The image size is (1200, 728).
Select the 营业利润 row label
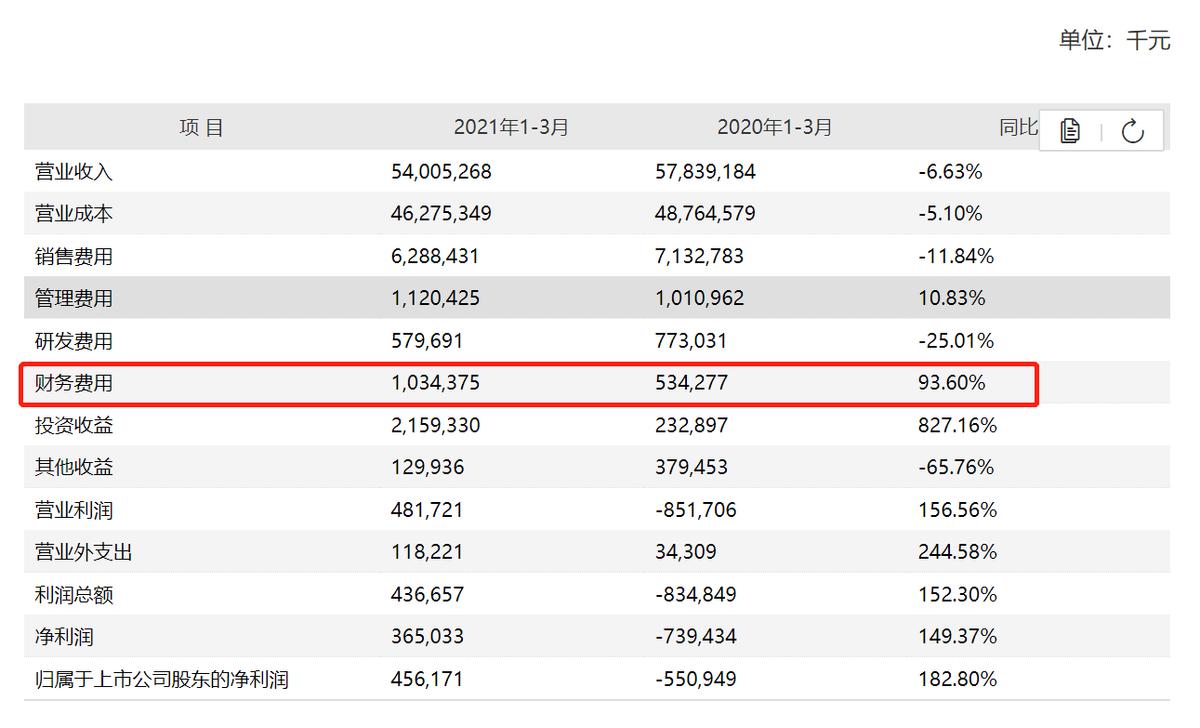click(74, 510)
